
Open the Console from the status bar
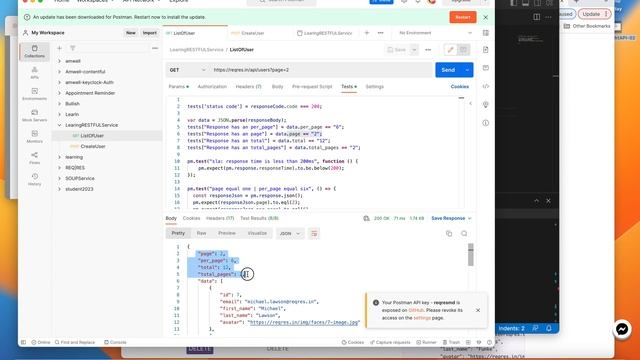116,342
